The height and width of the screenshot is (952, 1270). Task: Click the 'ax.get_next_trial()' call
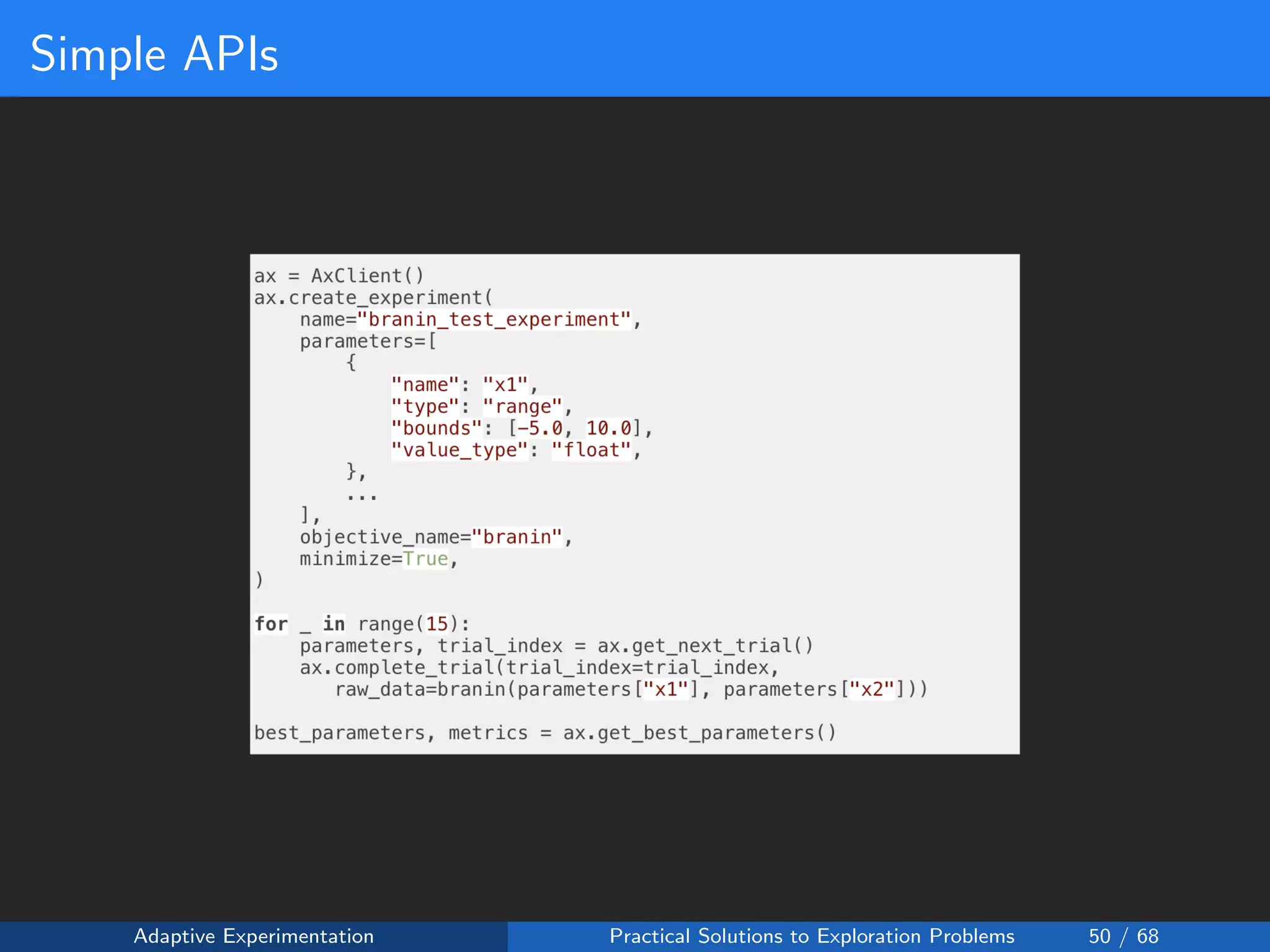click(705, 646)
